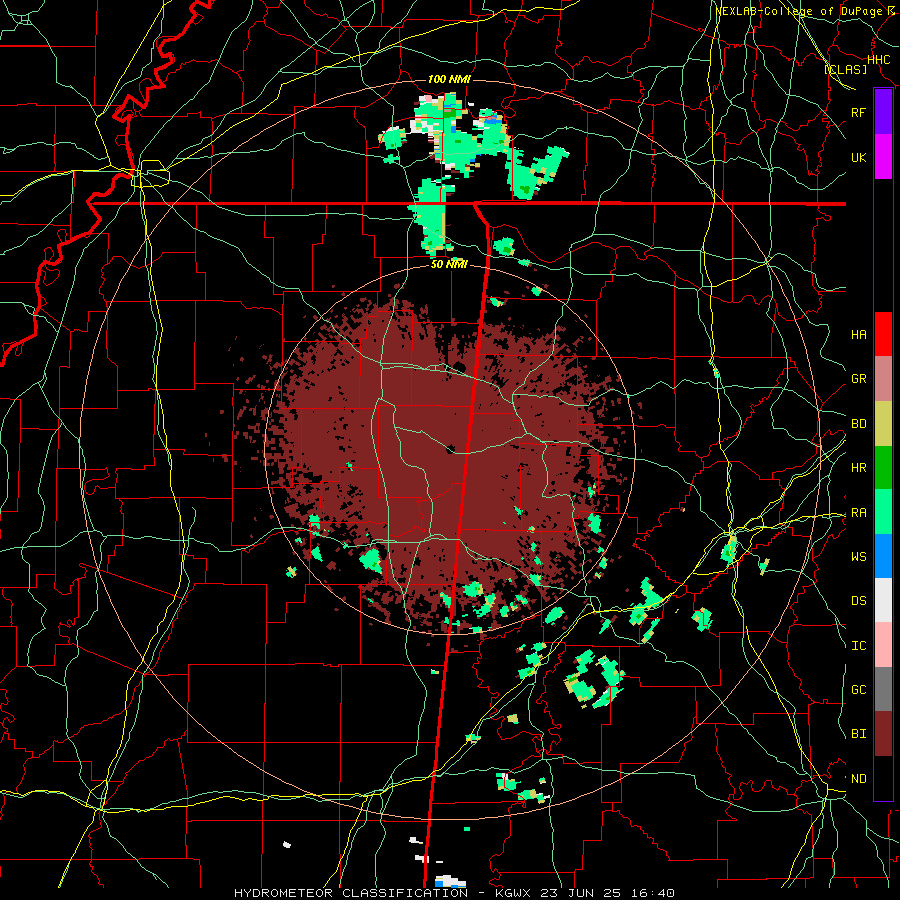This screenshot has height=900, width=900.
Task: Click the BI legend label
Action: click(859, 734)
